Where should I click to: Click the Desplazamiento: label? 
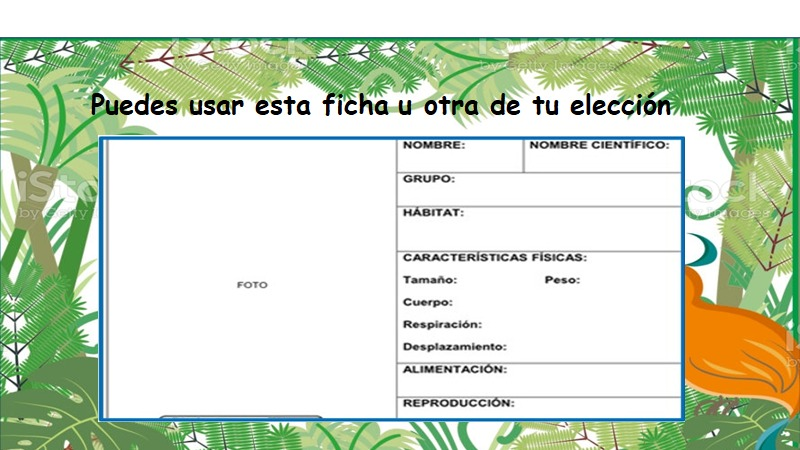[x=455, y=347]
